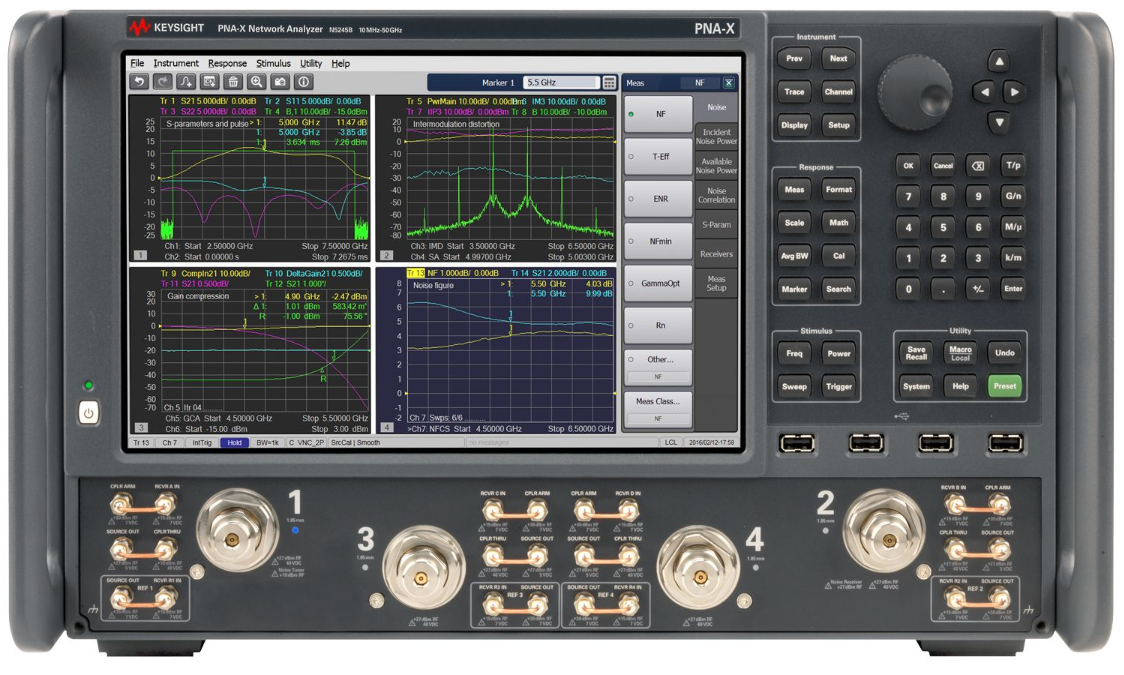
Task: Open the Other... measurement selector
Action: tap(658, 359)
